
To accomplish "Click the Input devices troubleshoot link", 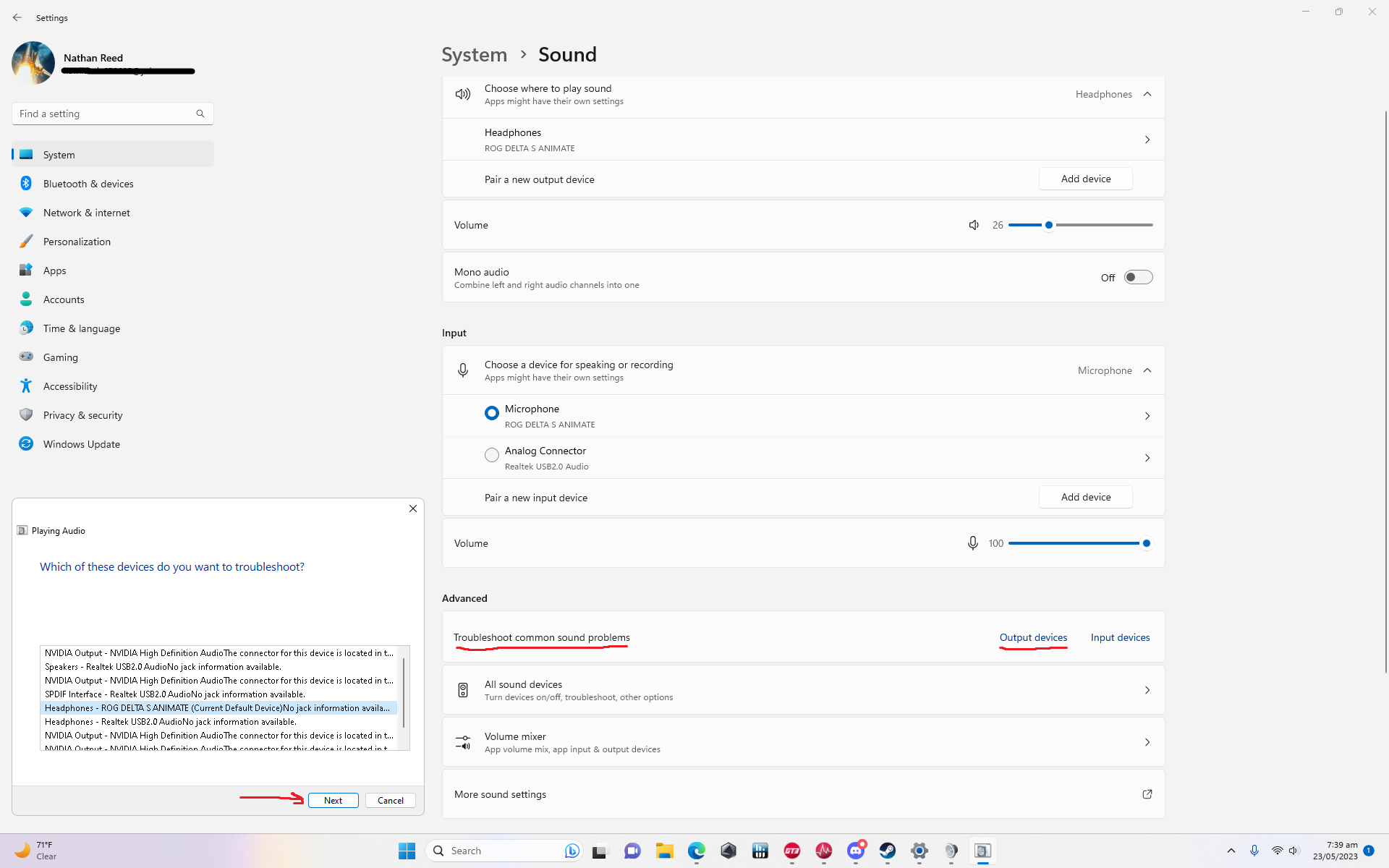I will click(x=1120, y=637).
